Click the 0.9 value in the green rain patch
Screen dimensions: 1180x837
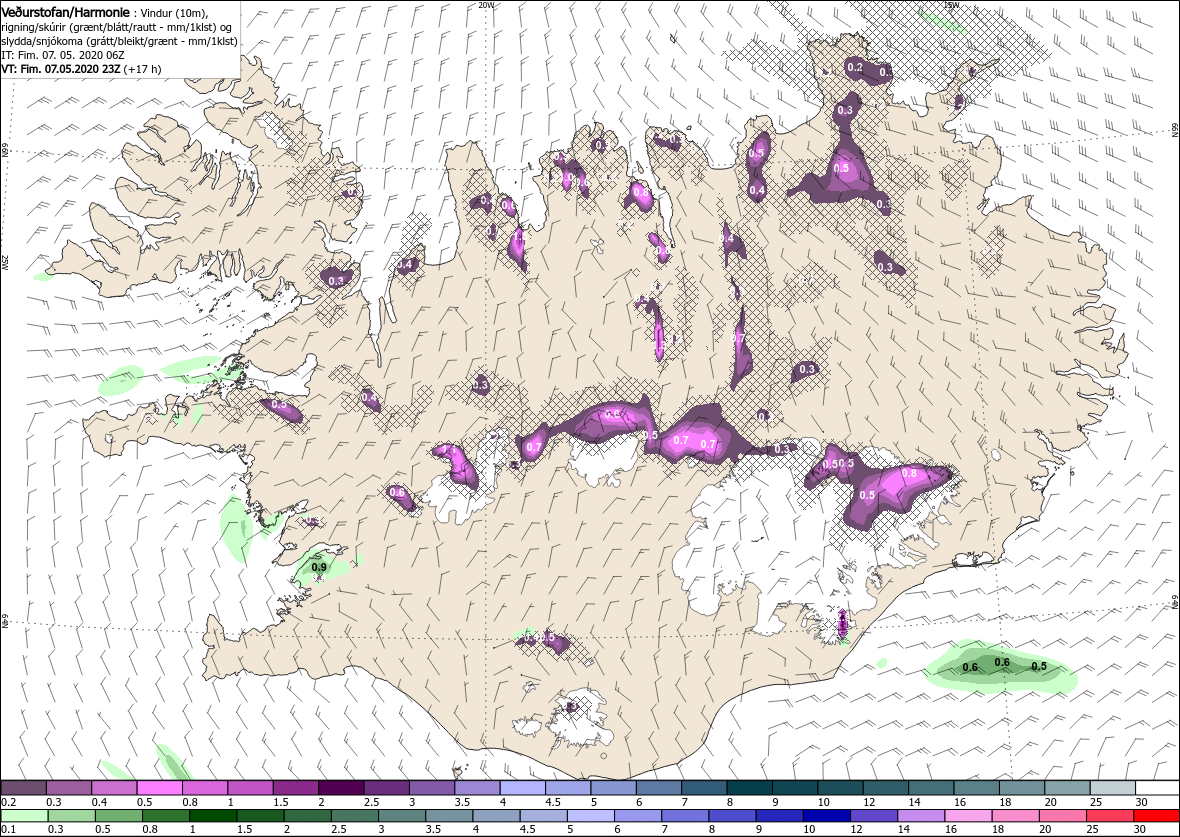click(319, 567)
